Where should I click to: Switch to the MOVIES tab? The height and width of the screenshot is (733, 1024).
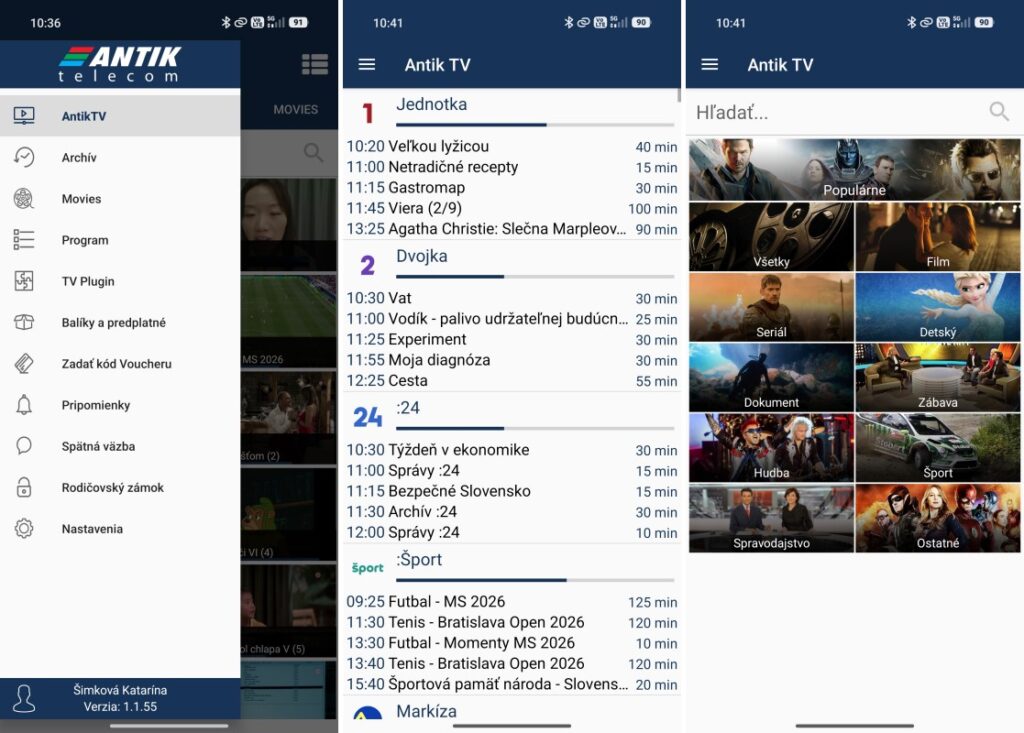[x=296, y=109]
